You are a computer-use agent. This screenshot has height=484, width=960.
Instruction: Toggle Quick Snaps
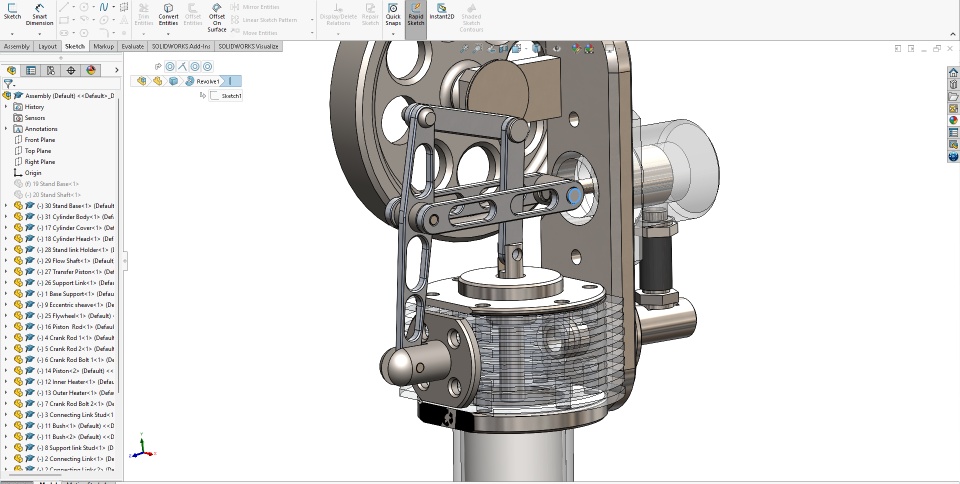click(x=393, y=12)
